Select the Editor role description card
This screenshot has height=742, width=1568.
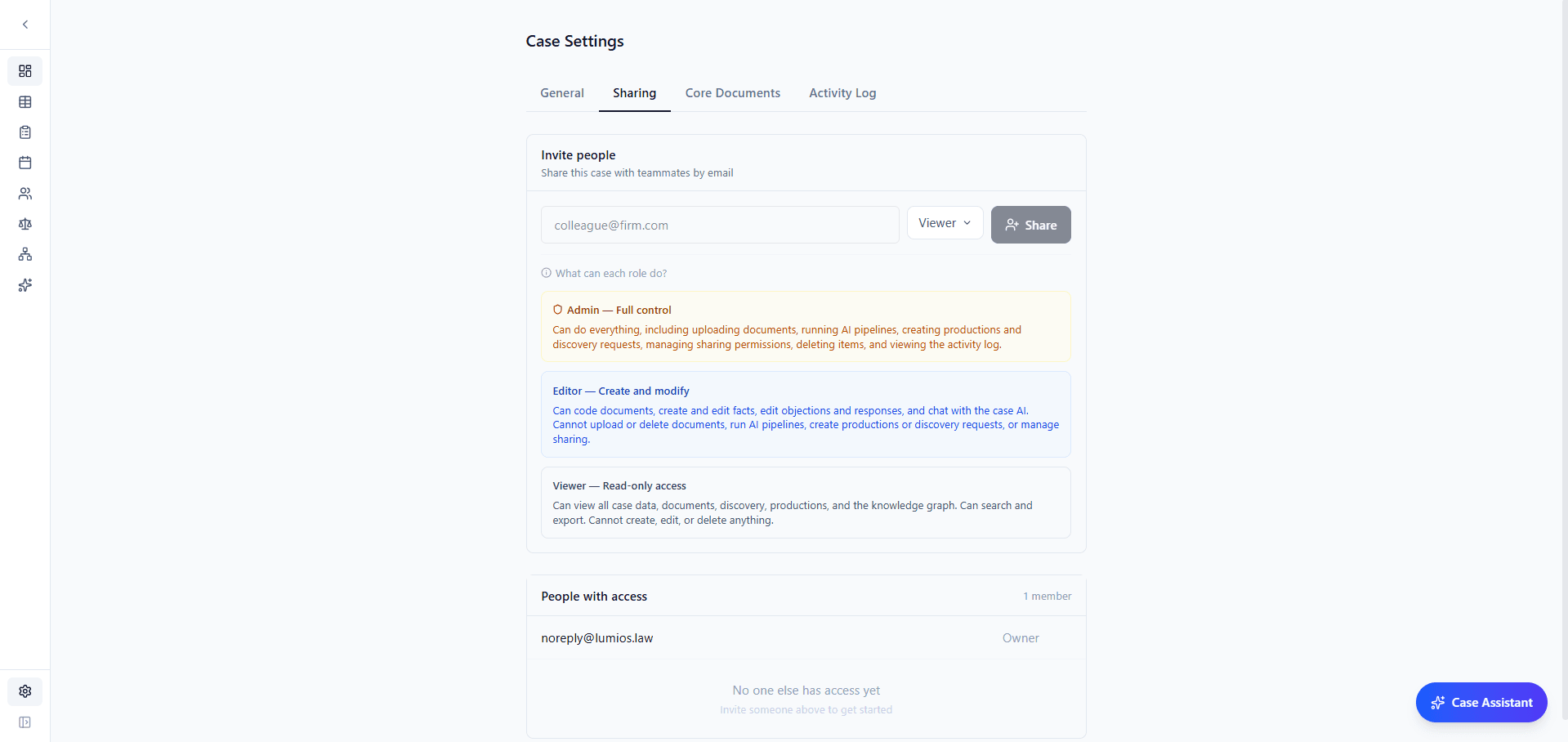coord(806,414)
